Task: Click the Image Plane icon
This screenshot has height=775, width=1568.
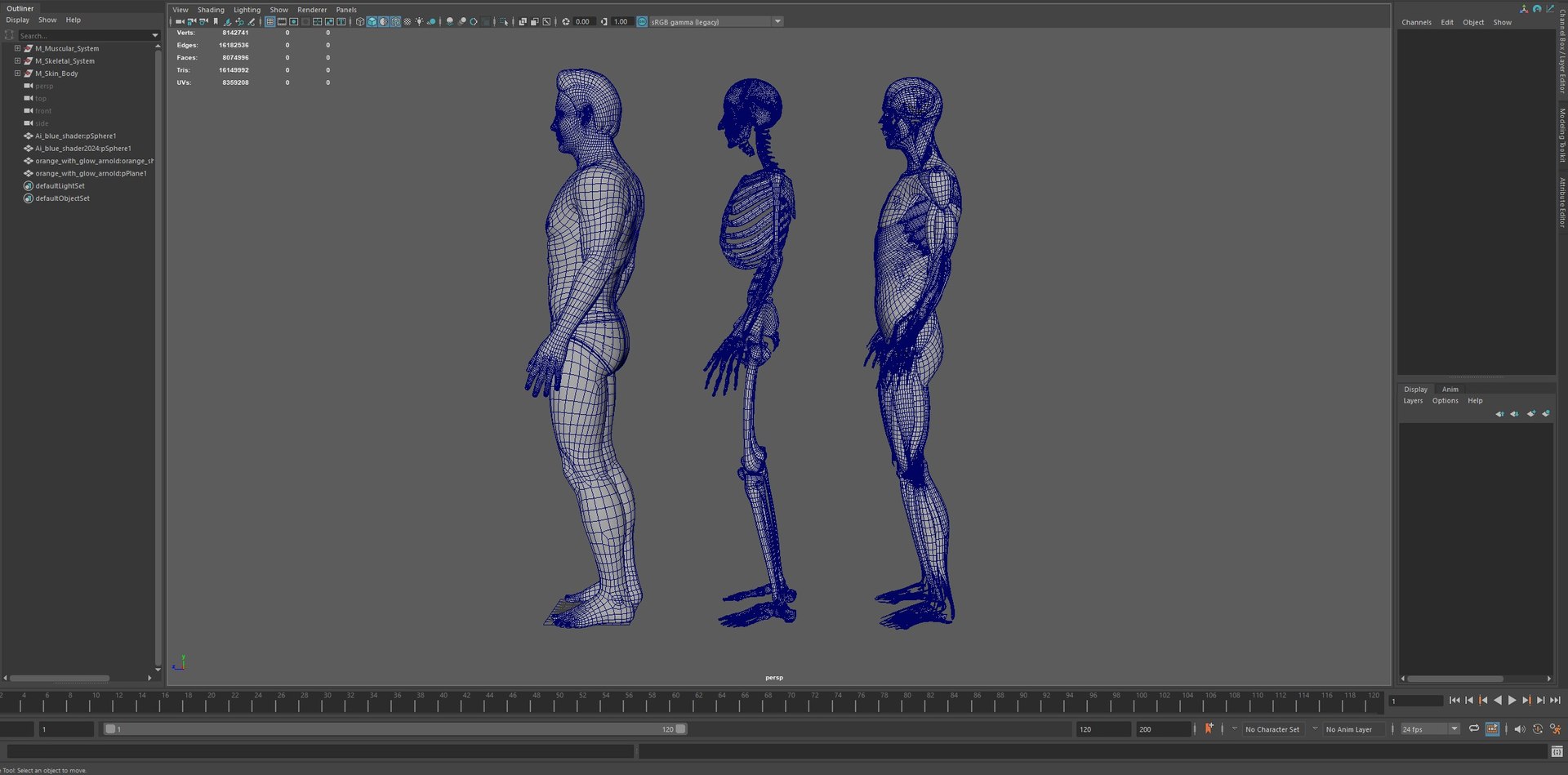Action: coord(227,22)
